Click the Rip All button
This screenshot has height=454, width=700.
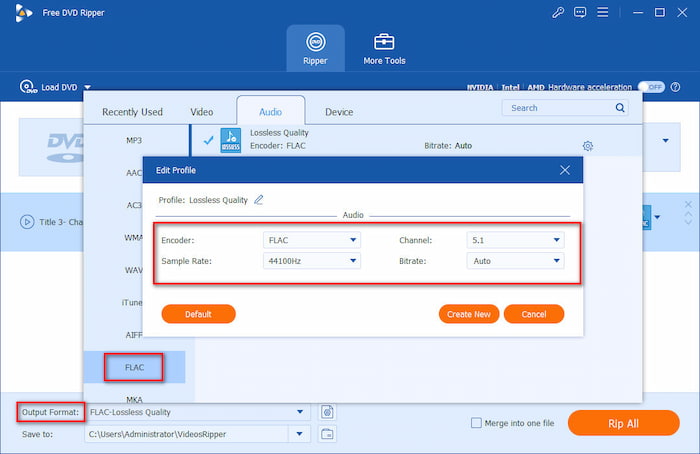coord(624,423)
